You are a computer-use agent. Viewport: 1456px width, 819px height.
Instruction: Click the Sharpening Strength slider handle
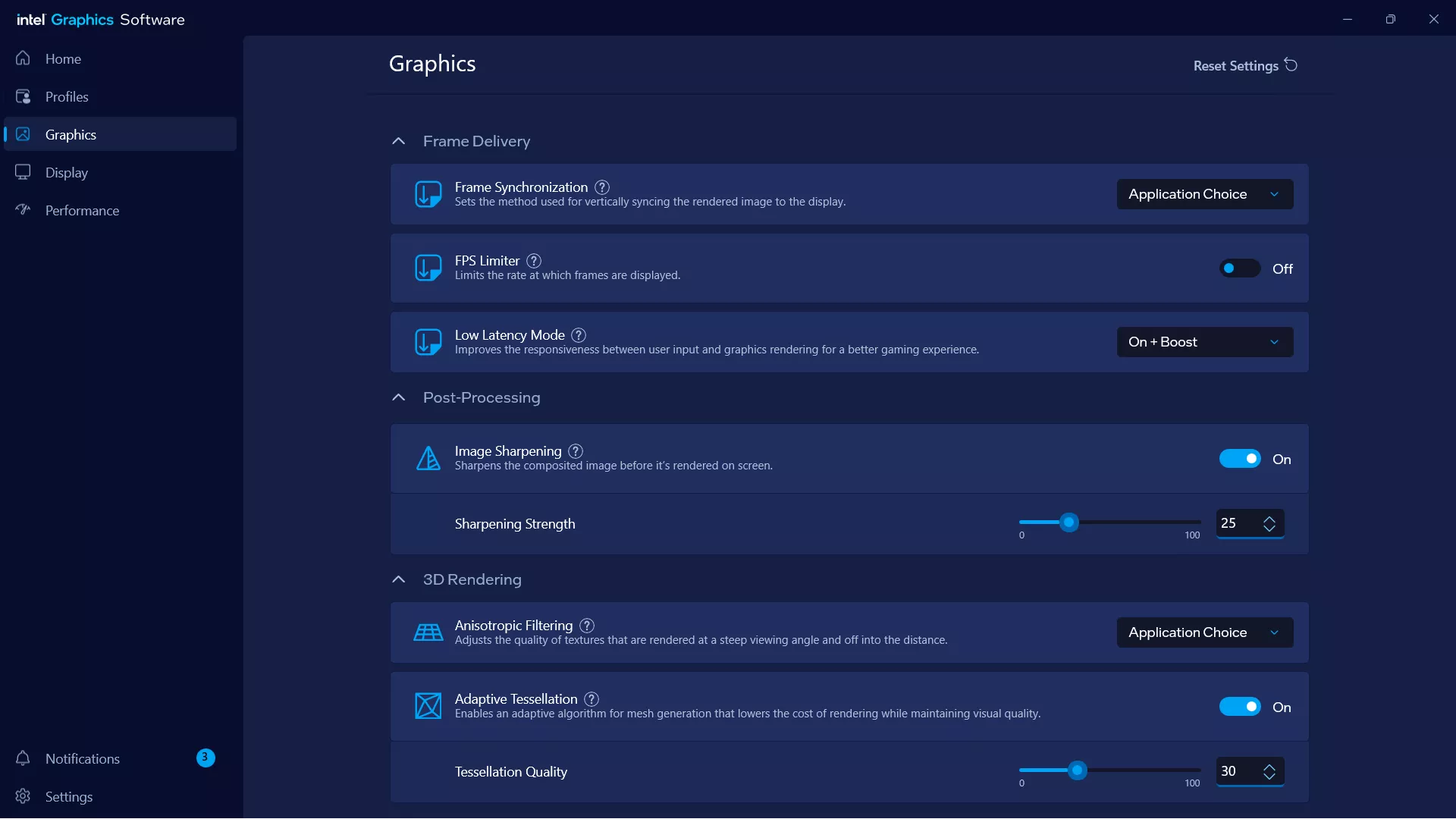point(1069,522)
